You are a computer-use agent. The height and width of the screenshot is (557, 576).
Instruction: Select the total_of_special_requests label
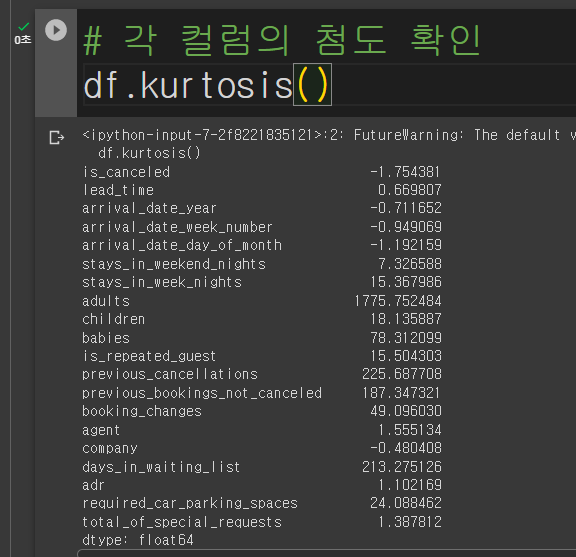pos(182,522)
